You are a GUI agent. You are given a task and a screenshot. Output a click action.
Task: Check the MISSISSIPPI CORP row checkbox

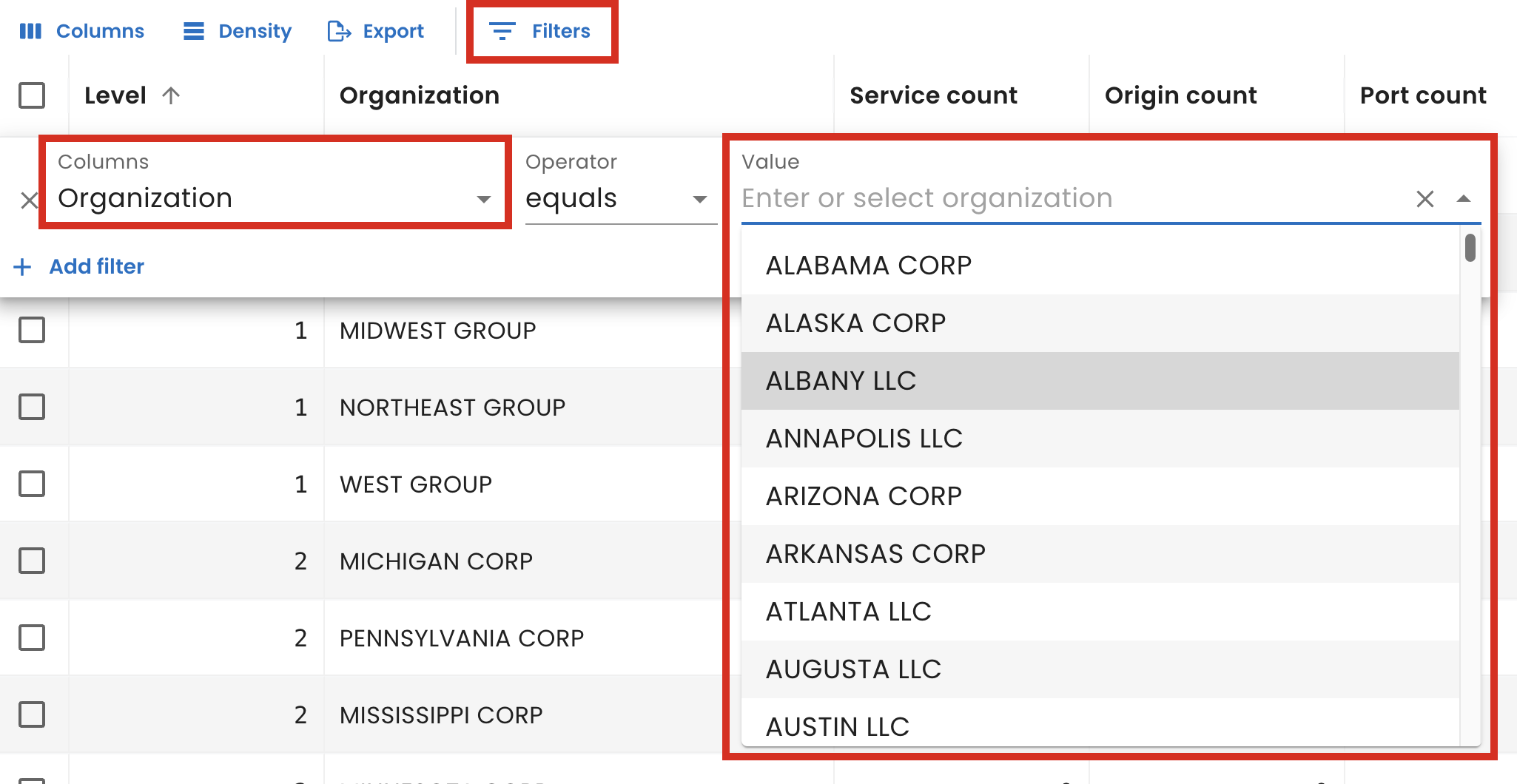32,714
